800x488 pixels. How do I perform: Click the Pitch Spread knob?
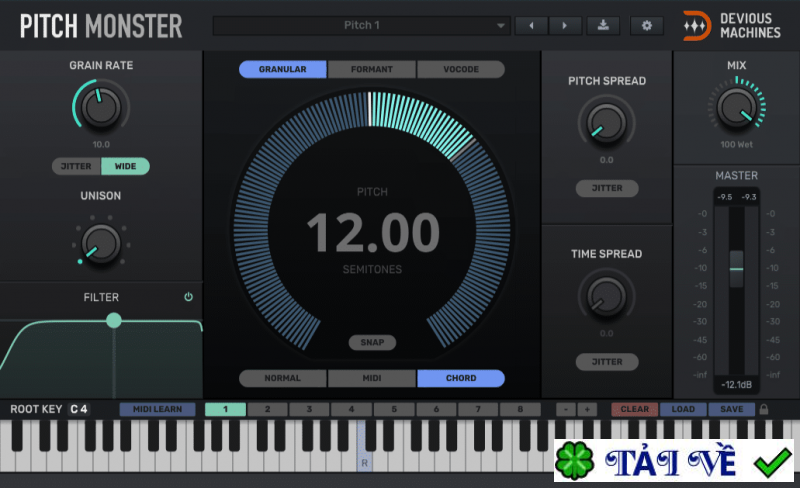607,123
